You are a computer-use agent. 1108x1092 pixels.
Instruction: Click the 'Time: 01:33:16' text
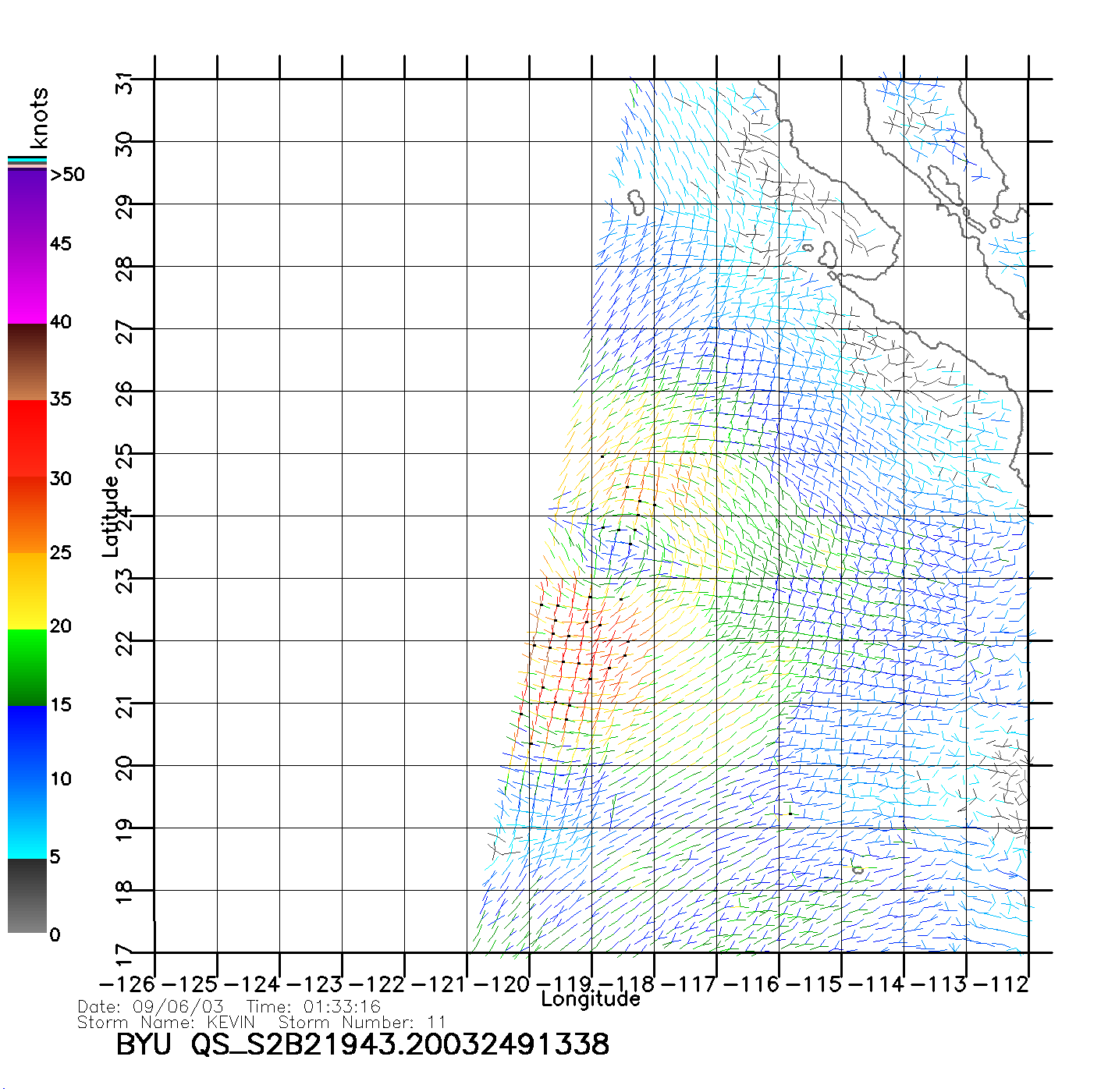tap(314, 1006)
